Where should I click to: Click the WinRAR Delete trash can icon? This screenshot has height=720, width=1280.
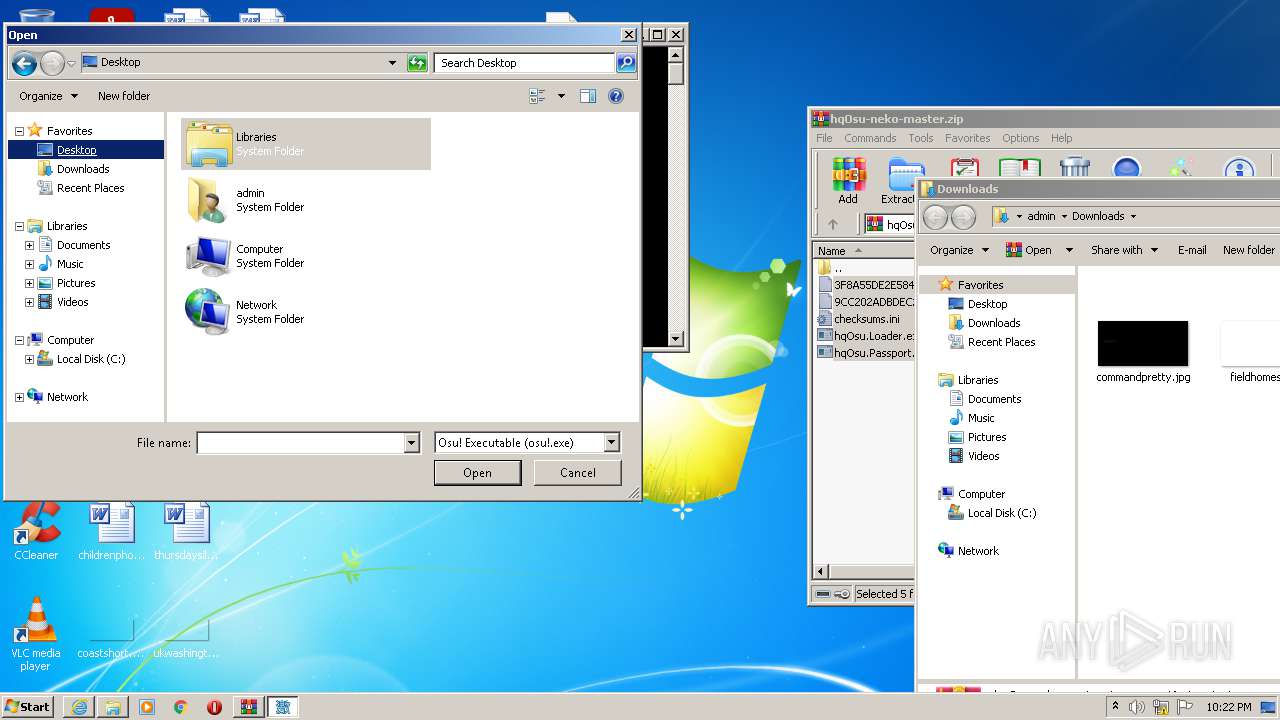pyautogui.click(x=1074, y=168)
